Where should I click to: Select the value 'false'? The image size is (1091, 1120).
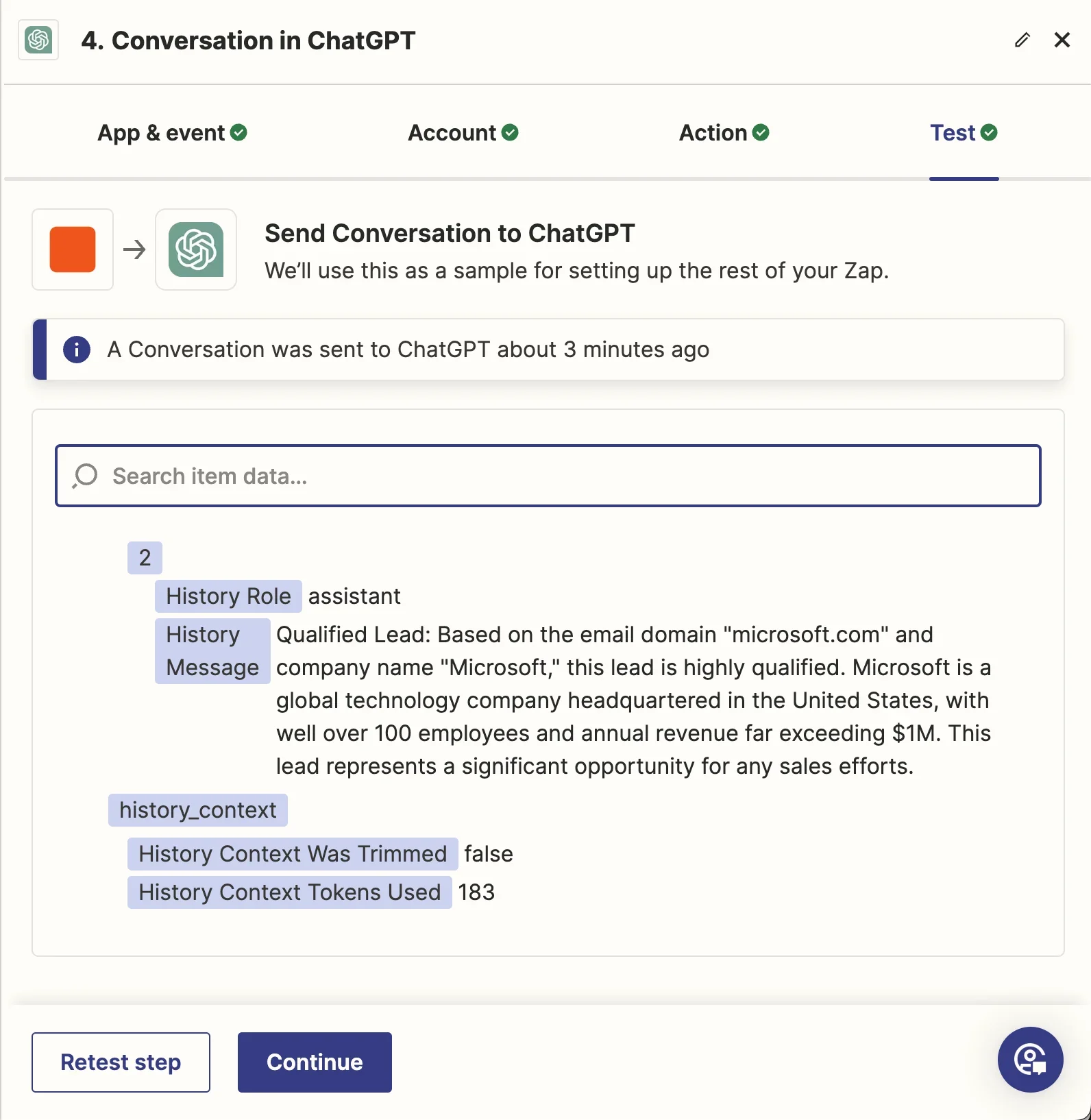[x=489, y=854]
